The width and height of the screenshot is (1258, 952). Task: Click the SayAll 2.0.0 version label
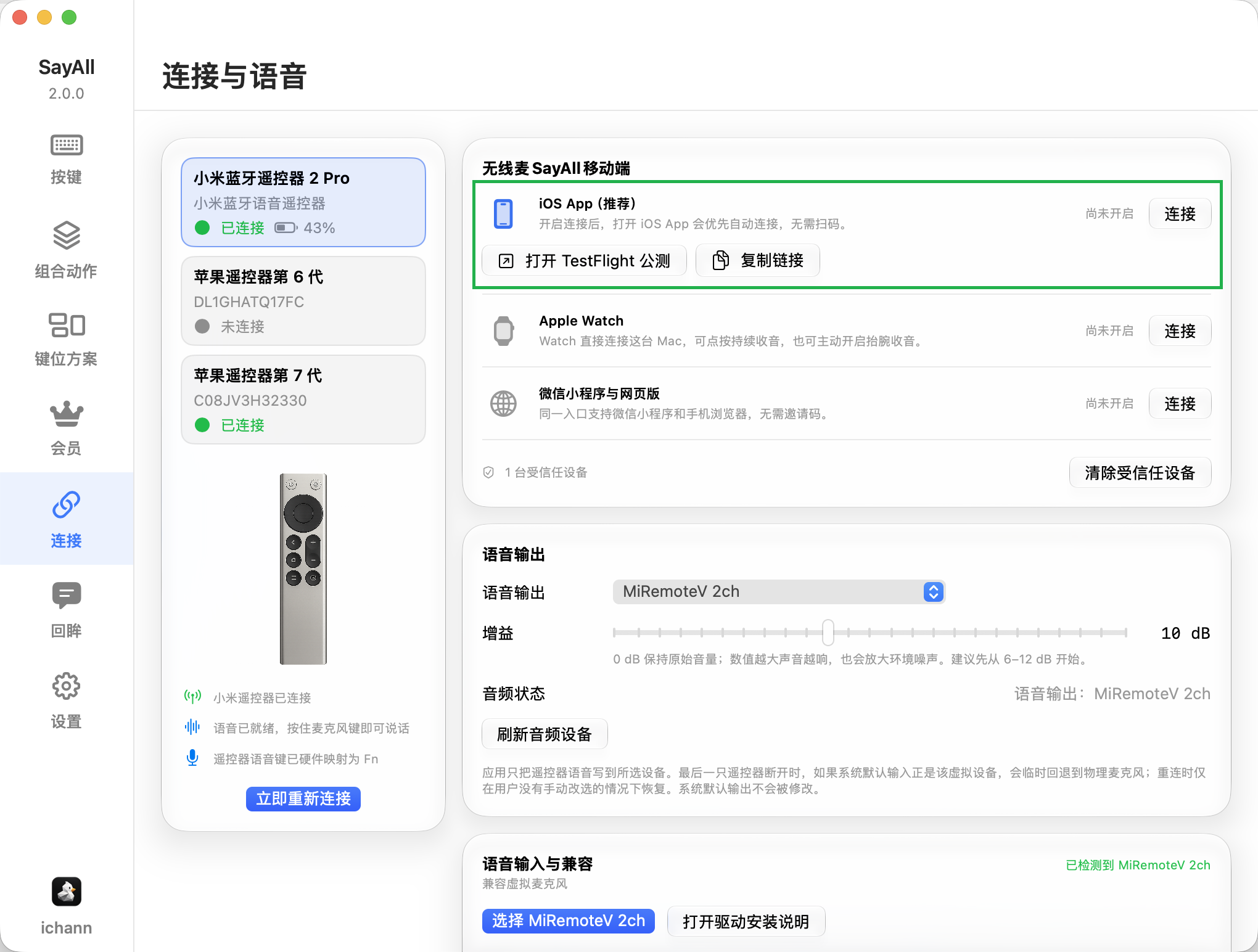click(x=67, y=94)
